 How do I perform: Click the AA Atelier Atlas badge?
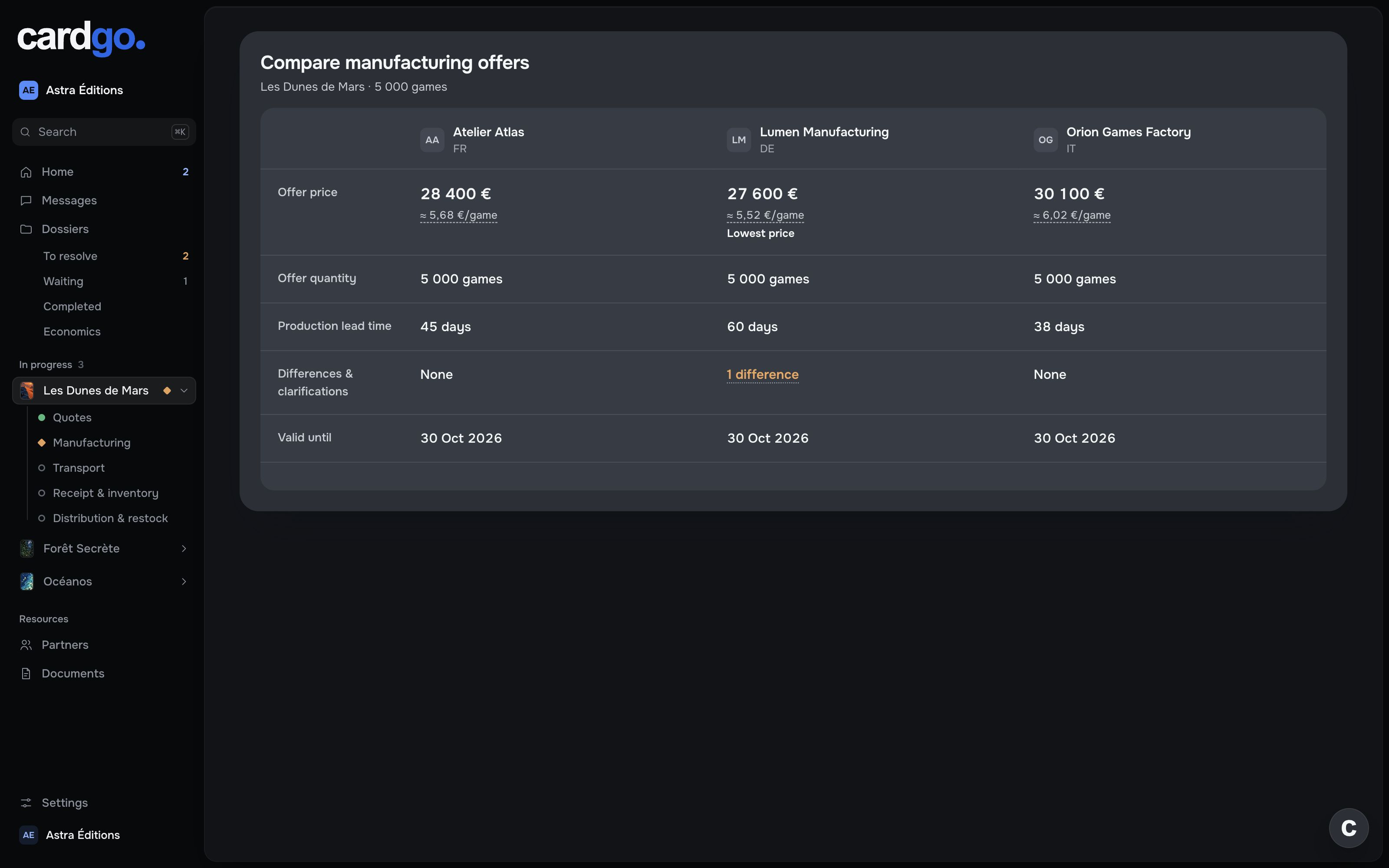[432, 140]
